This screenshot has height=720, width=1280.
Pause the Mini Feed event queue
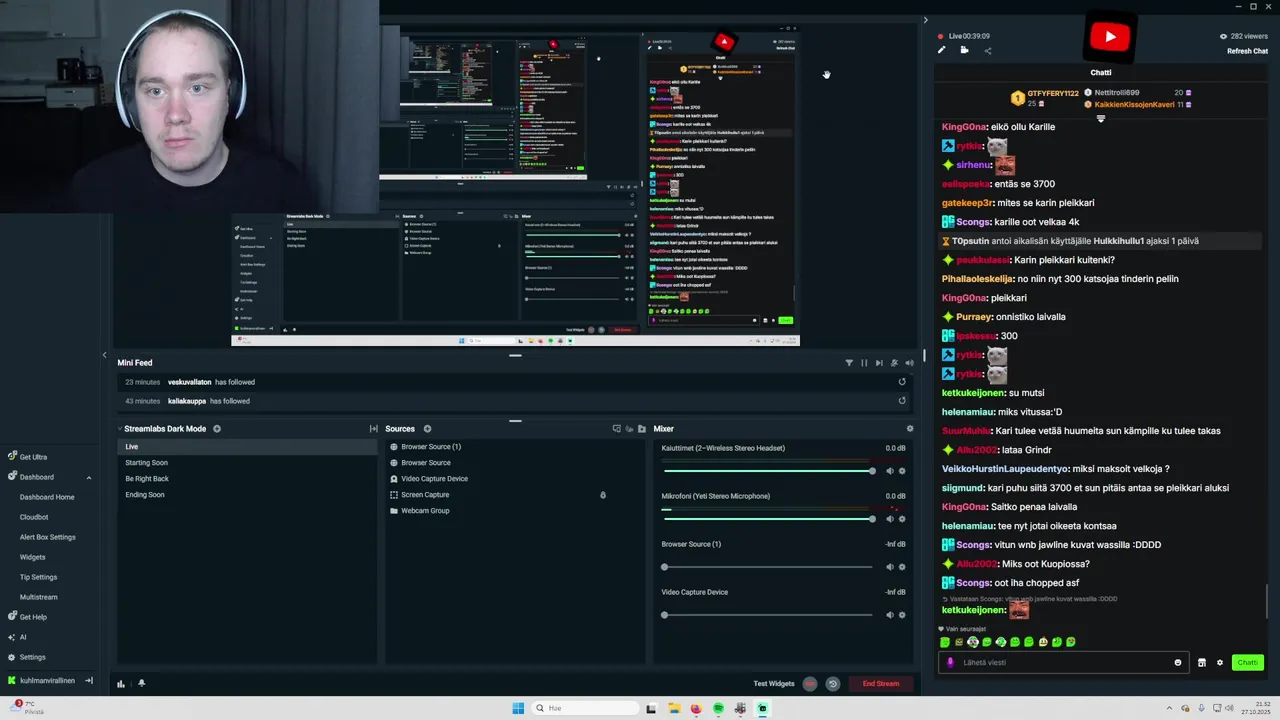[x=864, y=363]
